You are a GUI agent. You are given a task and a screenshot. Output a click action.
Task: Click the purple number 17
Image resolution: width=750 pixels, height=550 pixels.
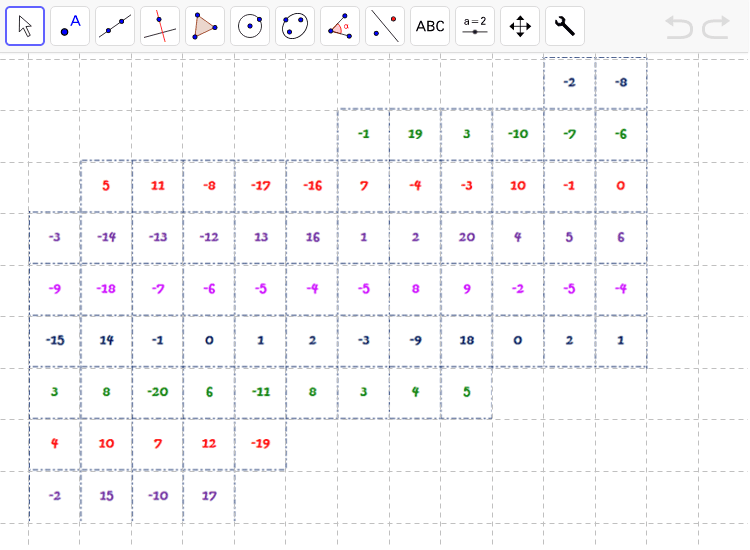click(x=209, y=496)
